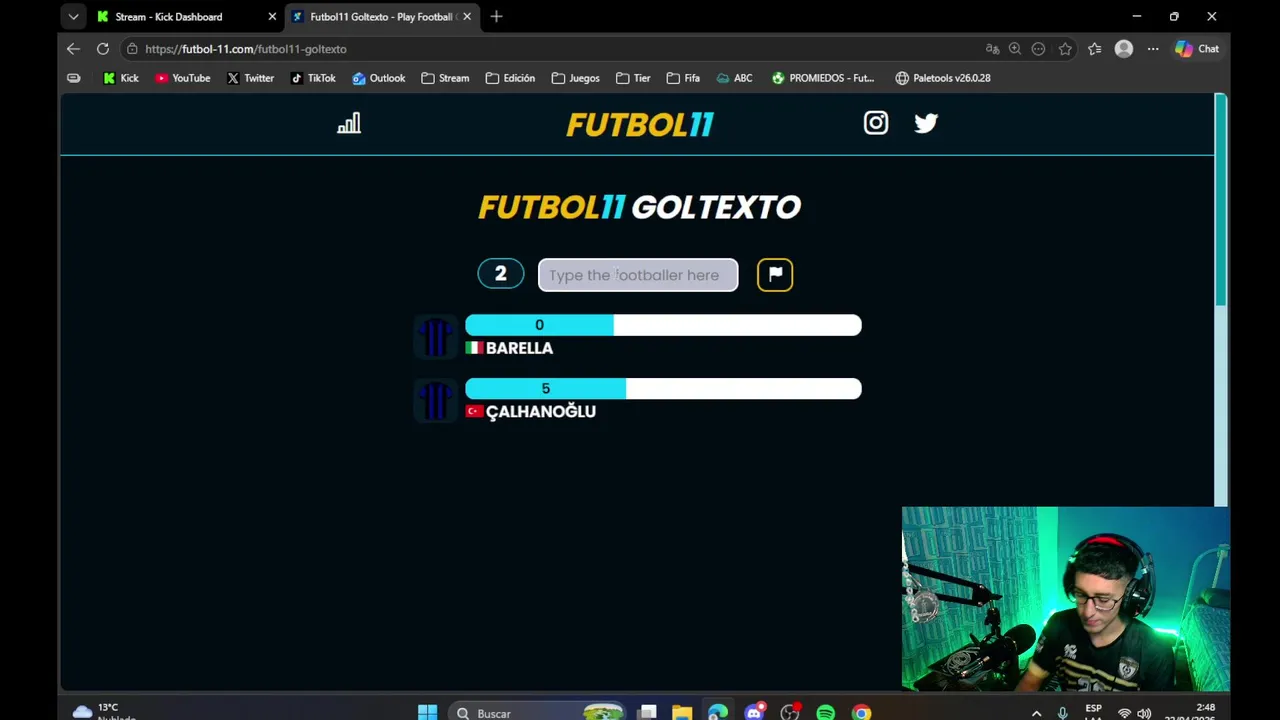Viewport: 1280px width, 720px height.
Task: Open the Outlook bookmark
Action: 379,78
